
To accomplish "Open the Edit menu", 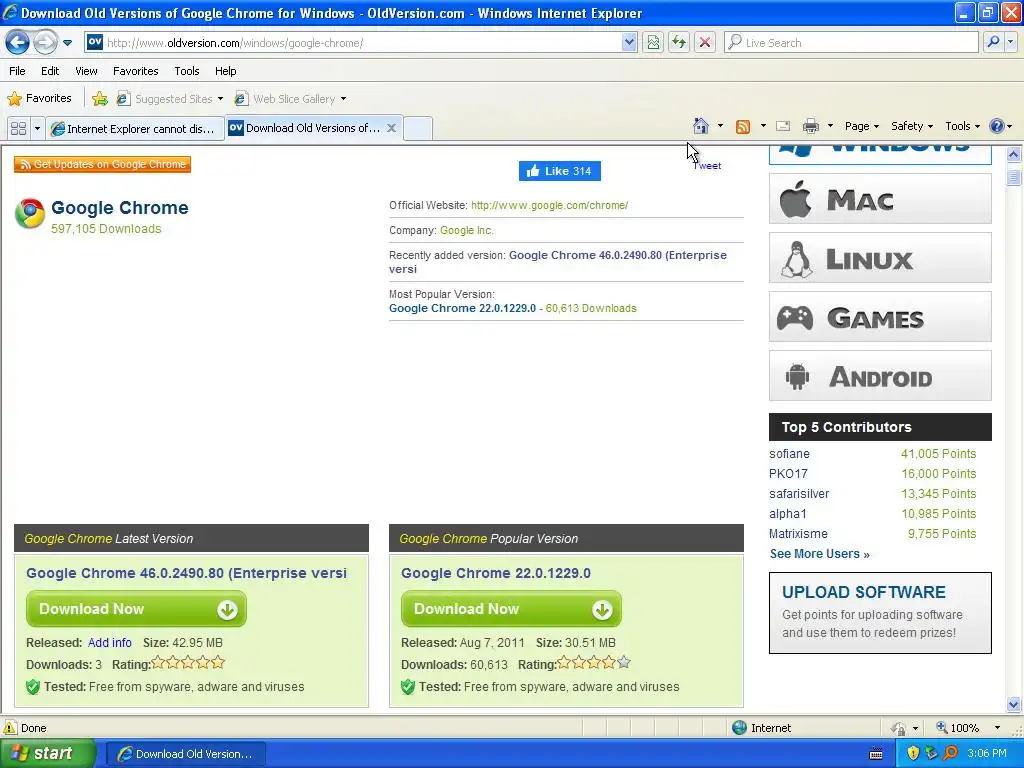I will tap(50, 71).
